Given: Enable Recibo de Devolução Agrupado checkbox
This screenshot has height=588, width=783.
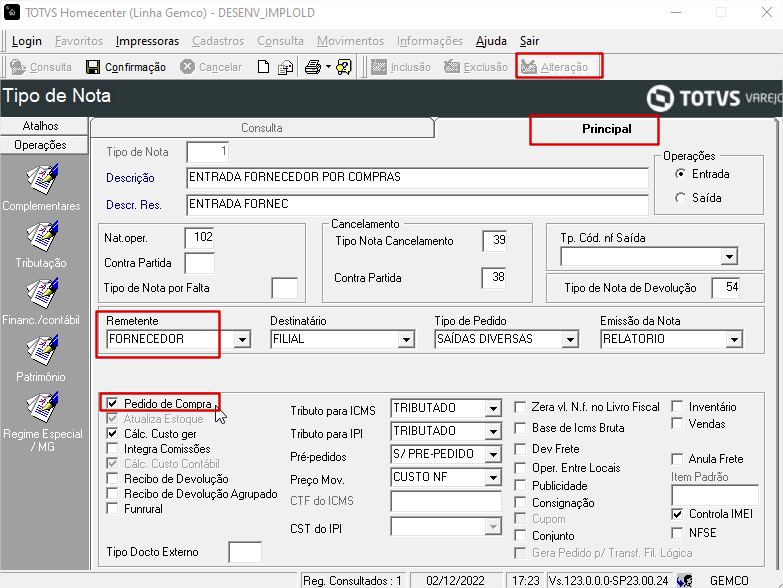Looking at the screenshot, I should tap(112, 493).
